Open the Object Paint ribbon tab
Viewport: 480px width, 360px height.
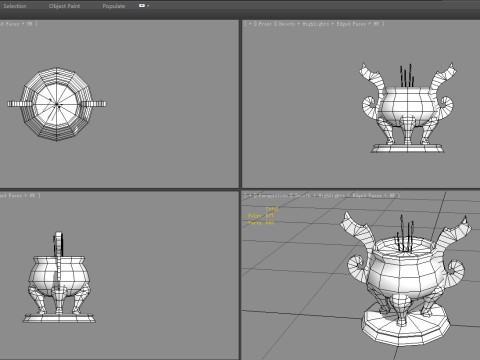pyautogui.click(x=64, y=6)
